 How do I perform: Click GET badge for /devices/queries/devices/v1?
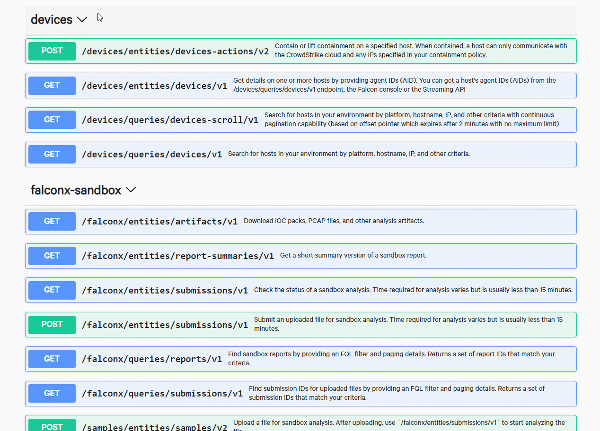click(x=52, y=154)
